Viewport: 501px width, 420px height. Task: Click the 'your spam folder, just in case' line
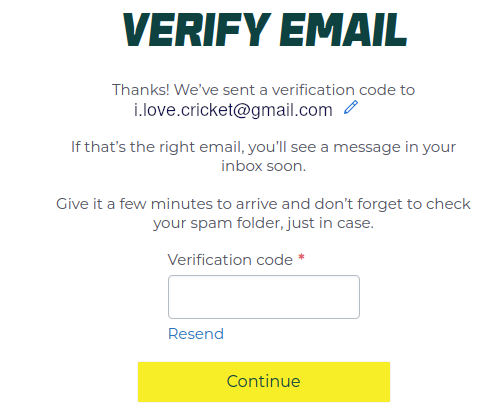coord(263,223)
